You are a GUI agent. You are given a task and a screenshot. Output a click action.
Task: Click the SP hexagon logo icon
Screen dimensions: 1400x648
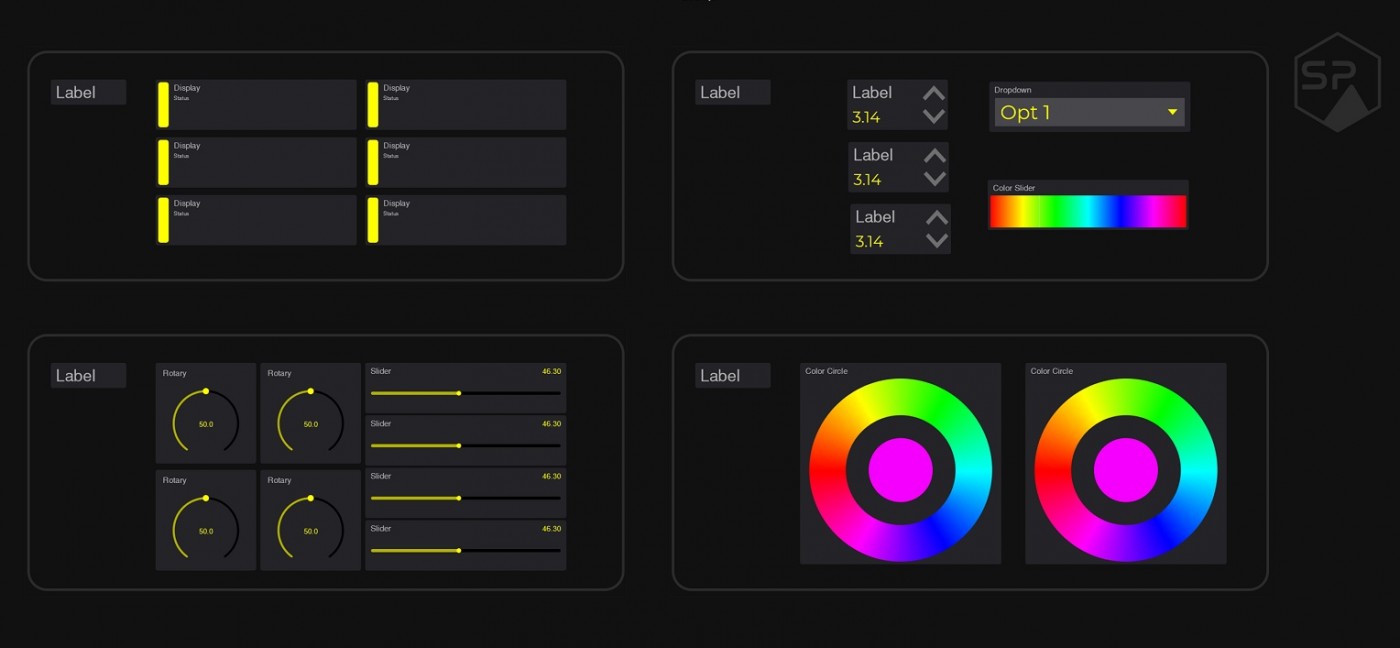coord(1337,82)
